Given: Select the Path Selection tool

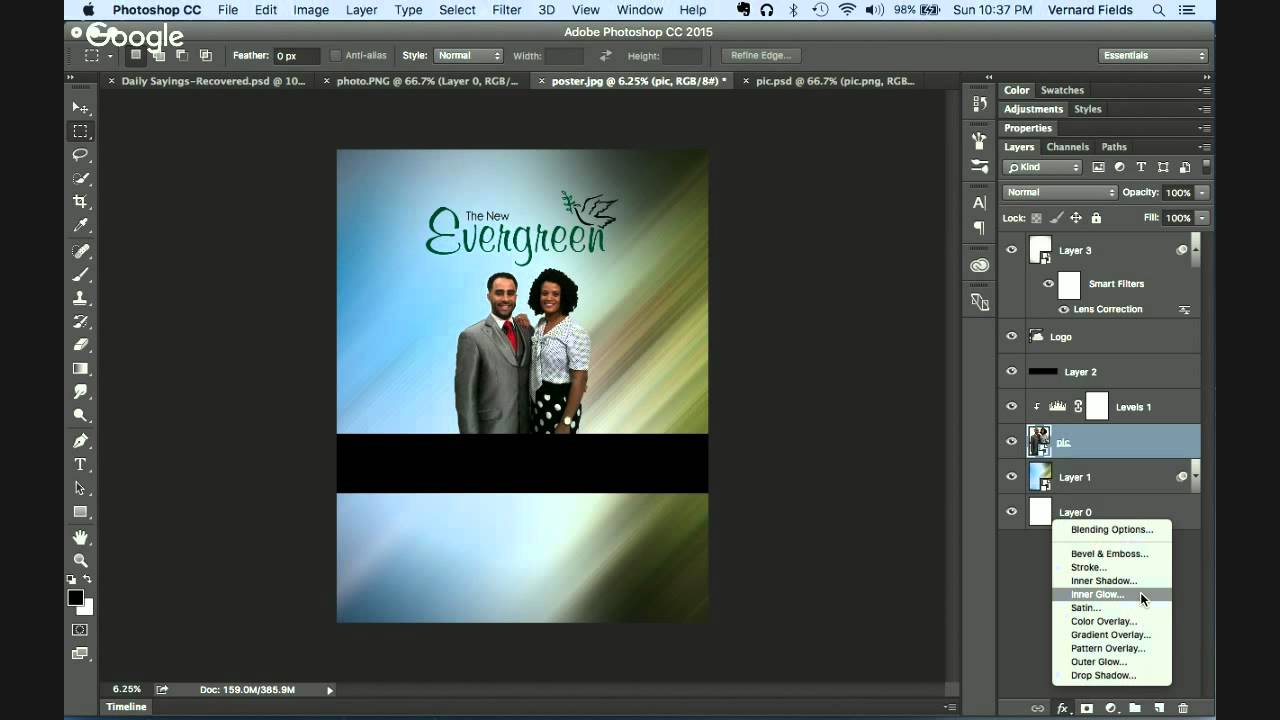Looking at the screenshot, I should (80, 489).
